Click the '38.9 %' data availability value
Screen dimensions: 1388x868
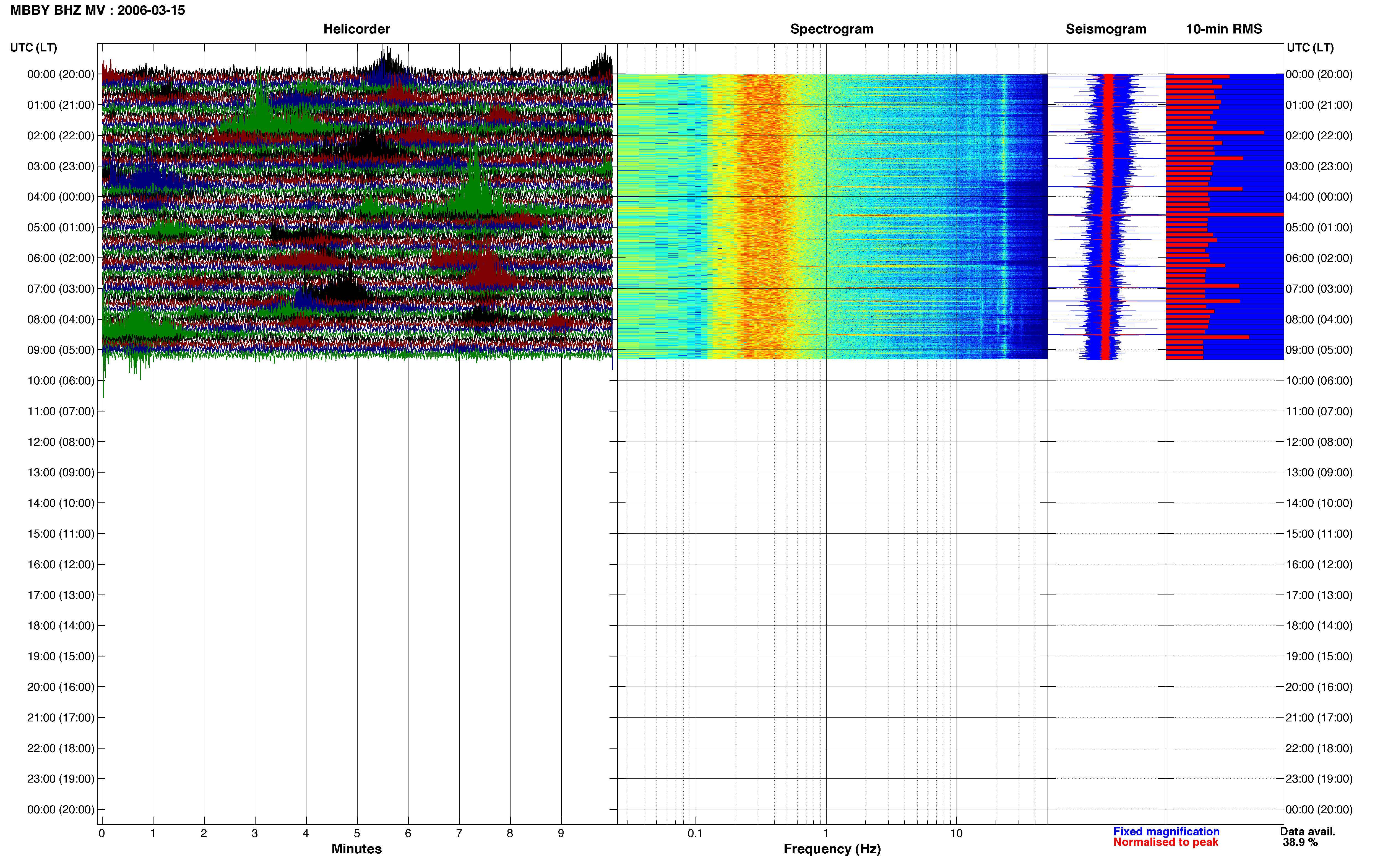coord(1300,842)
